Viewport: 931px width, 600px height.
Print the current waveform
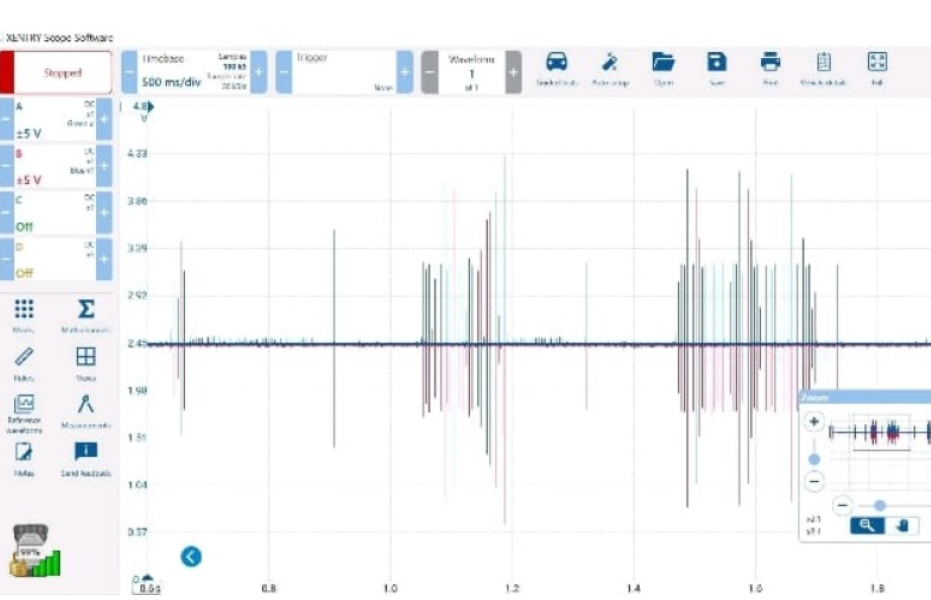770,64
